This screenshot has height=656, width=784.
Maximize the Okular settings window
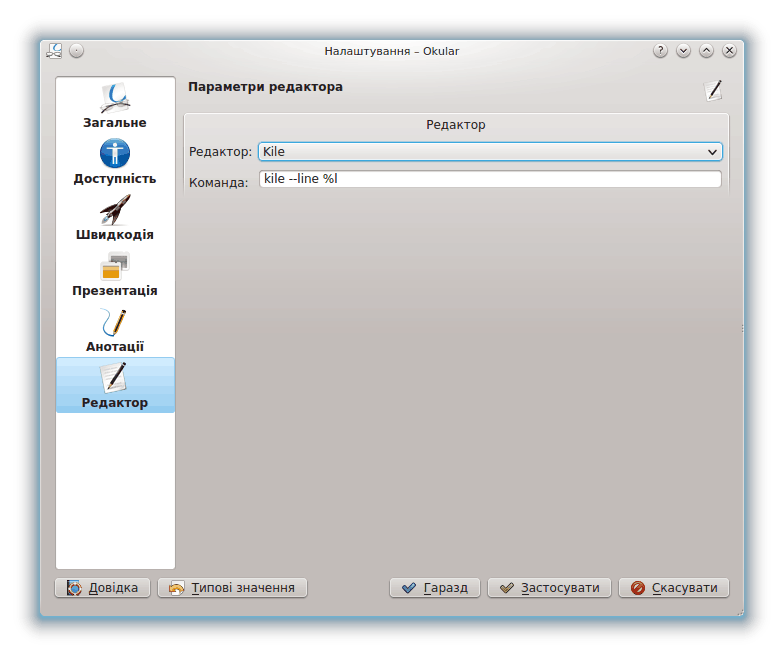click(706, 50)
